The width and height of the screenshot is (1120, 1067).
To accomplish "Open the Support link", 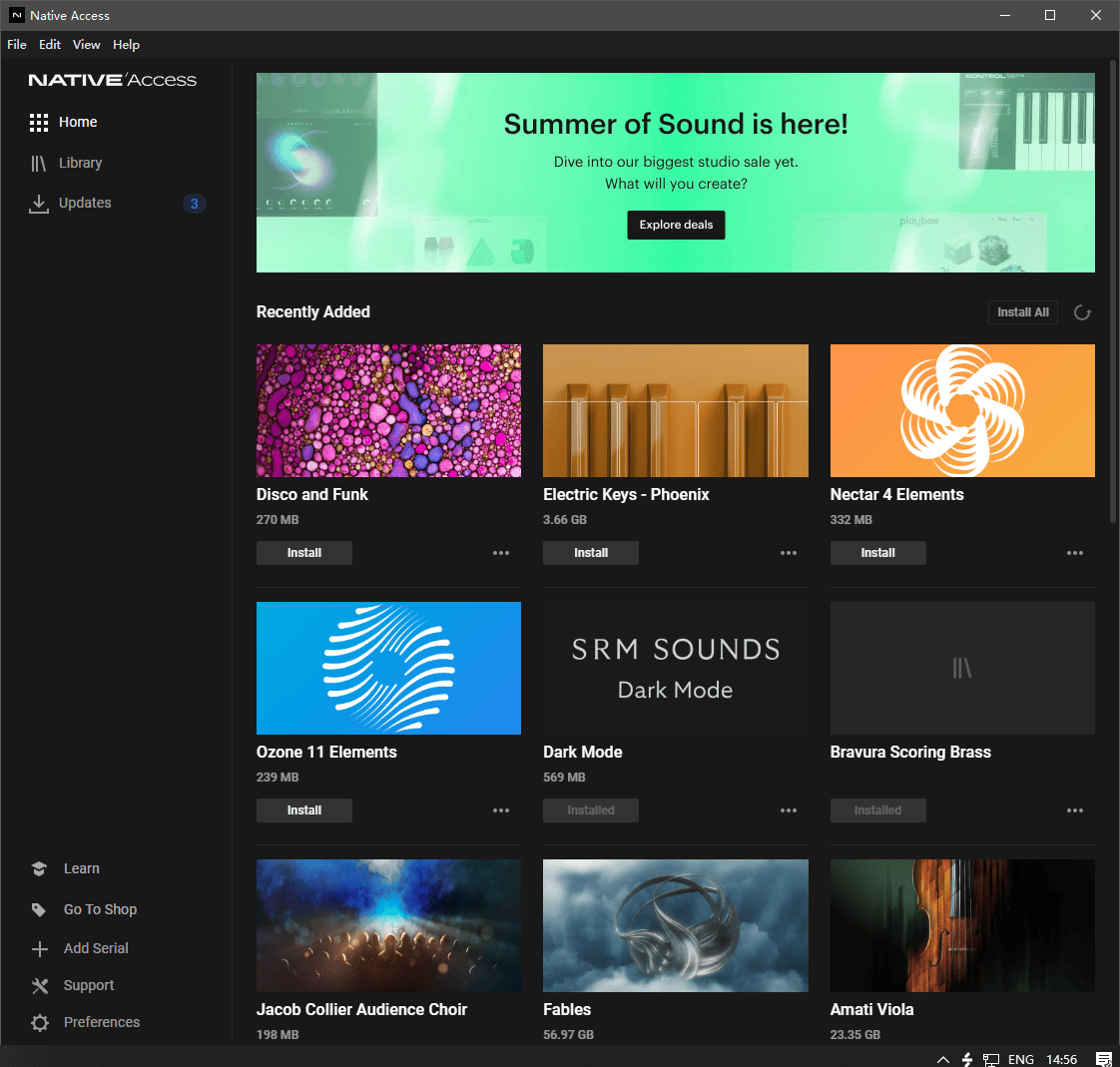I will pyautogui.click(x=89, y=985).
